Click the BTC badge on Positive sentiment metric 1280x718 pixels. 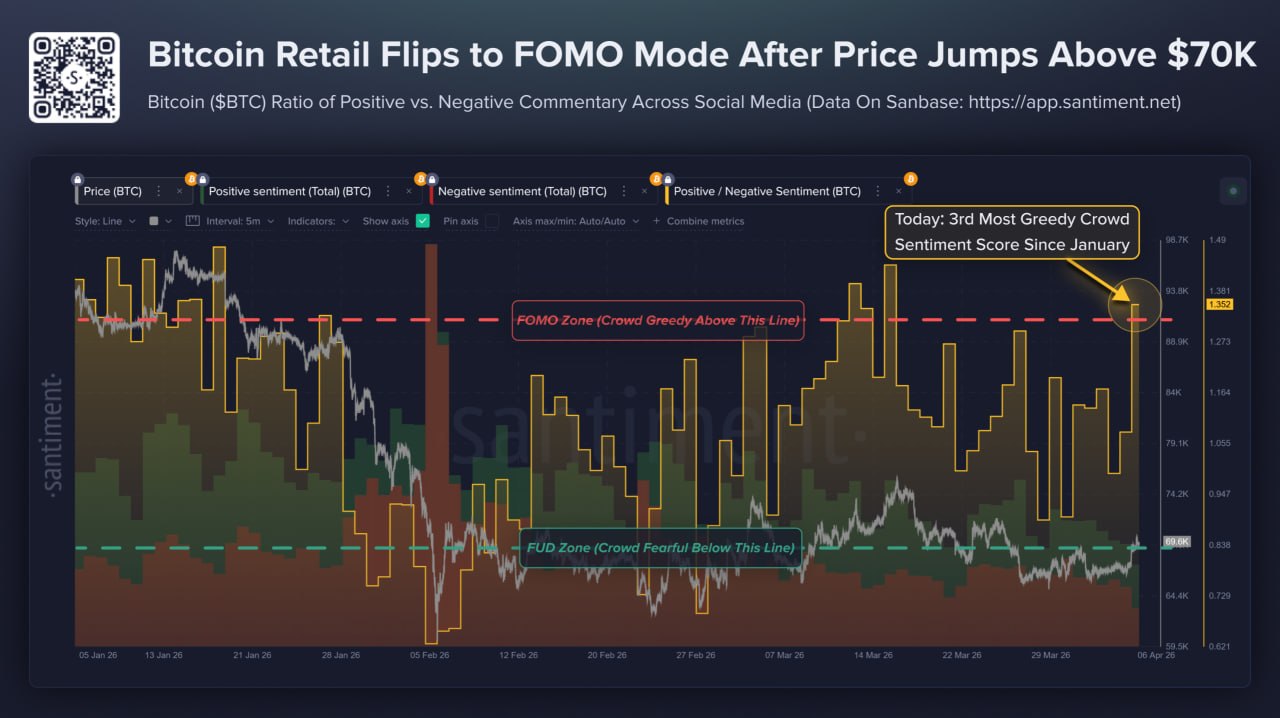pyautogui.click(x=192, y=177)
